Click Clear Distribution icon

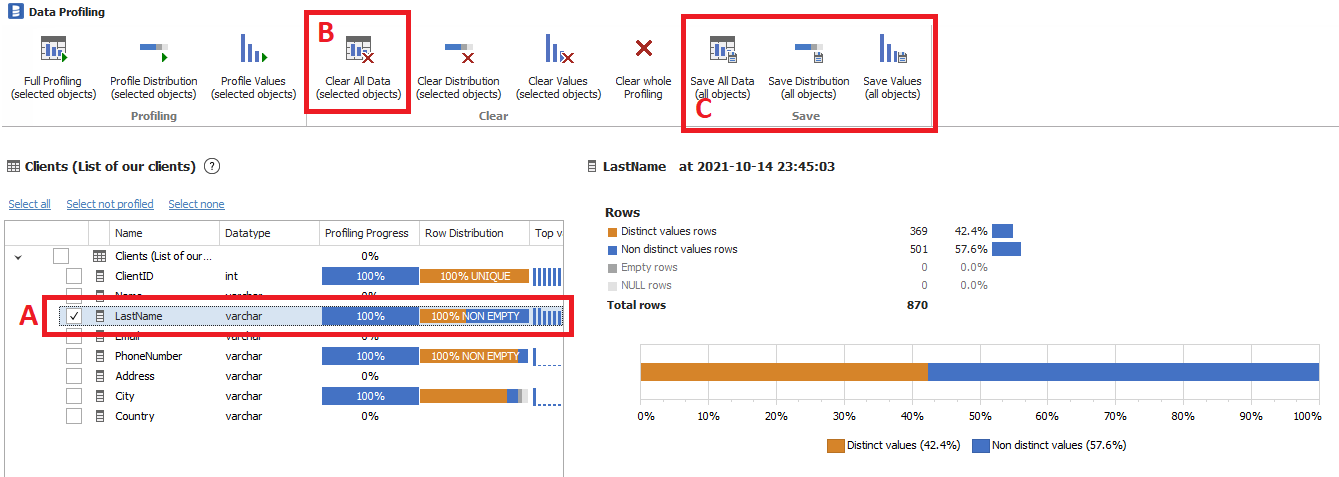pyautogui.click(x=458, y=50)
